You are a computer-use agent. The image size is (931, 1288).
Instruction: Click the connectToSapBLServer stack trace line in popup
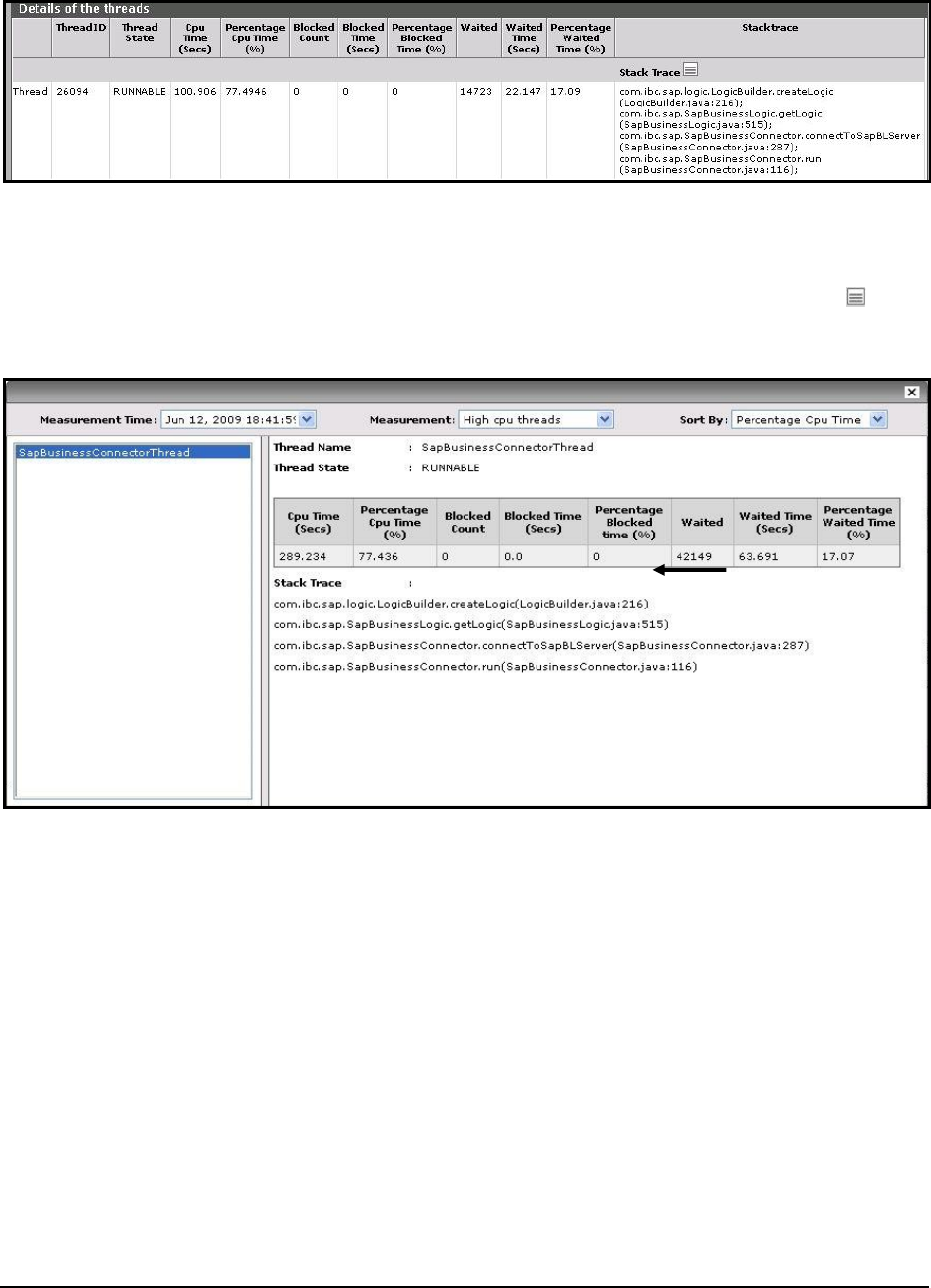click(x=541, y=646)
